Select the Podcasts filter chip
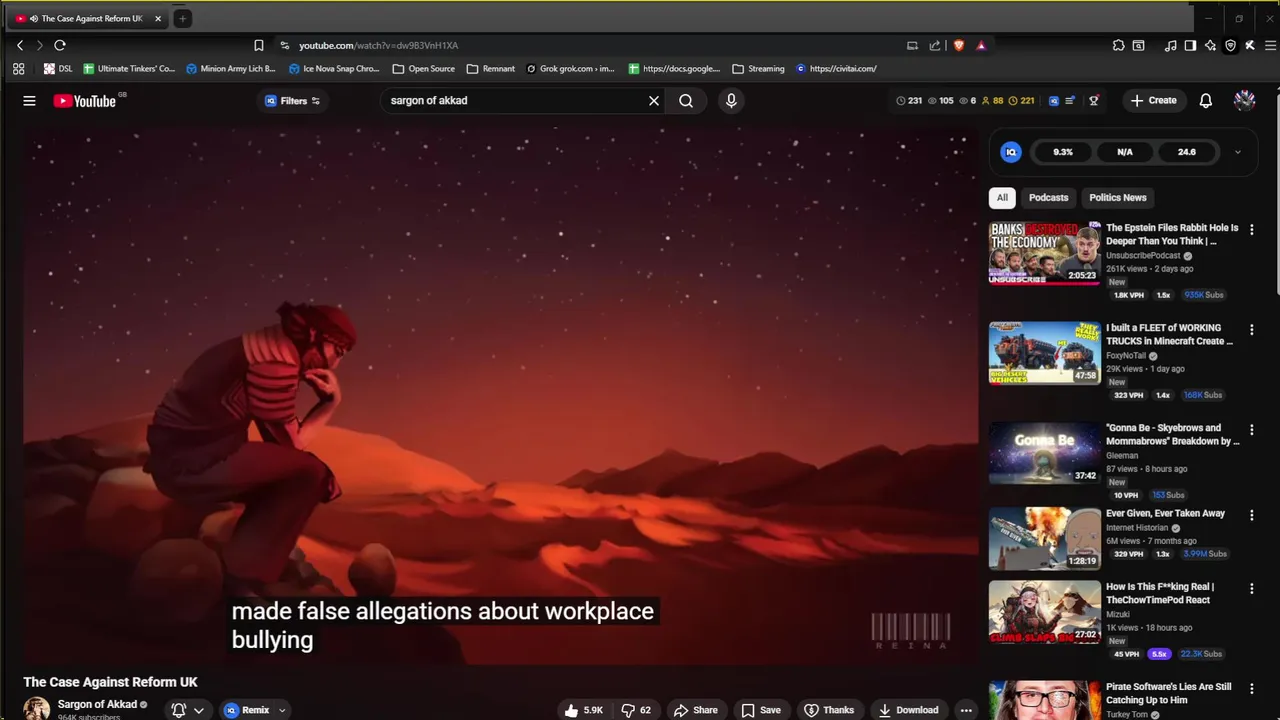 [1048, 197]
